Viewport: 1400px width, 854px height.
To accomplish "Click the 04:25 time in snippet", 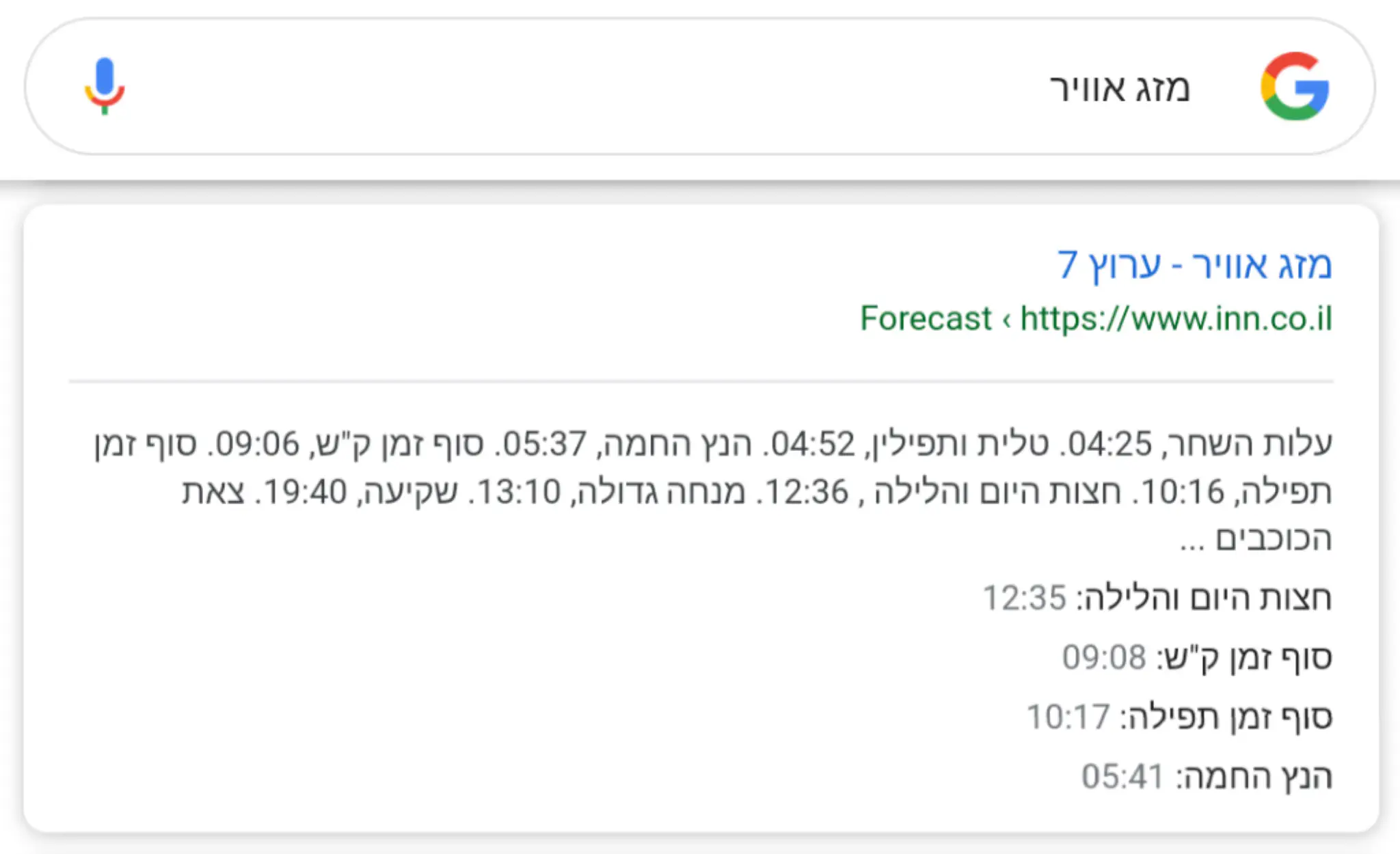I will tap(1109, 443).
